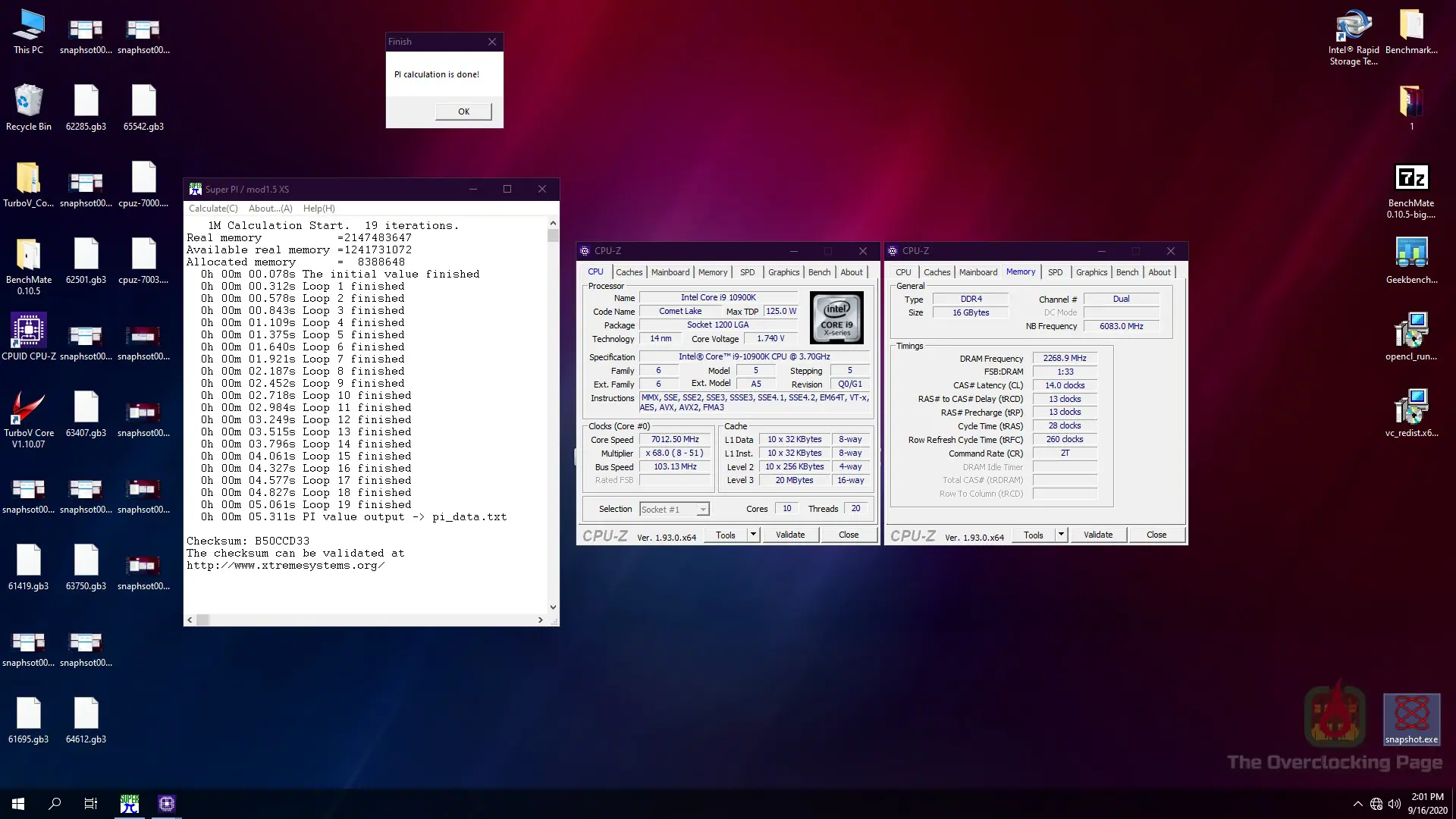Select the 62501.gb3 file icon

tap(86, 261)
